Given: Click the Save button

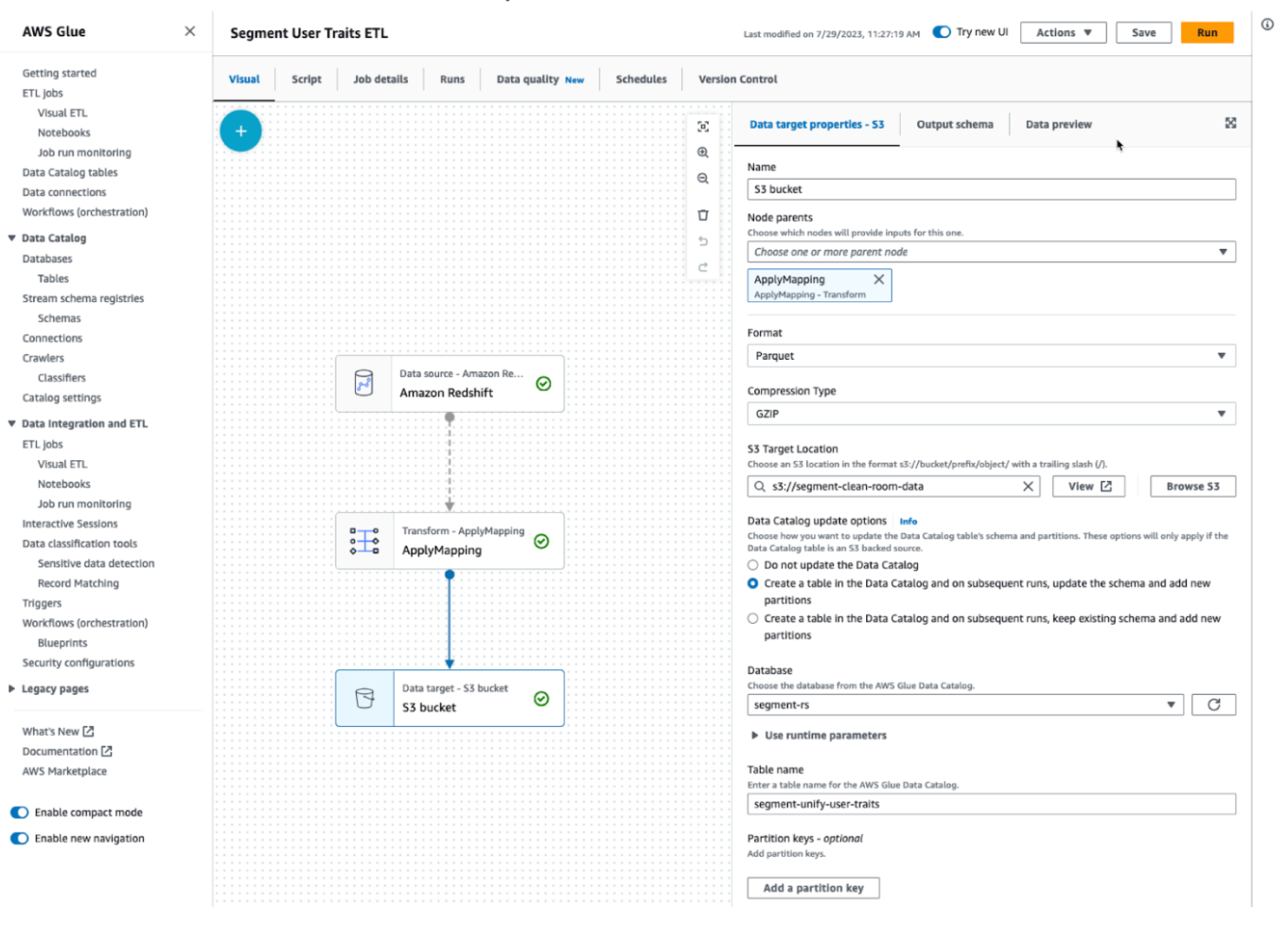Looking at the screenshot, I should click(1144, 32).
